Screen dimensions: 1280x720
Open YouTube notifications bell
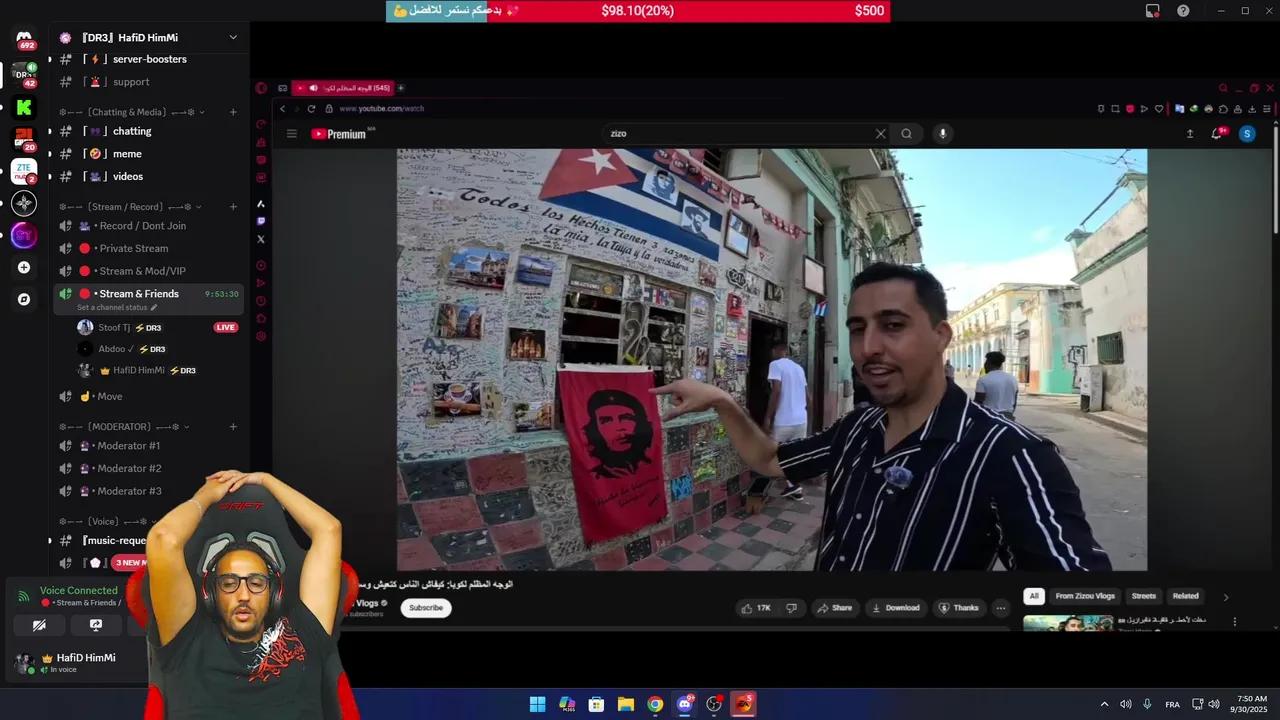(1217, 134)
